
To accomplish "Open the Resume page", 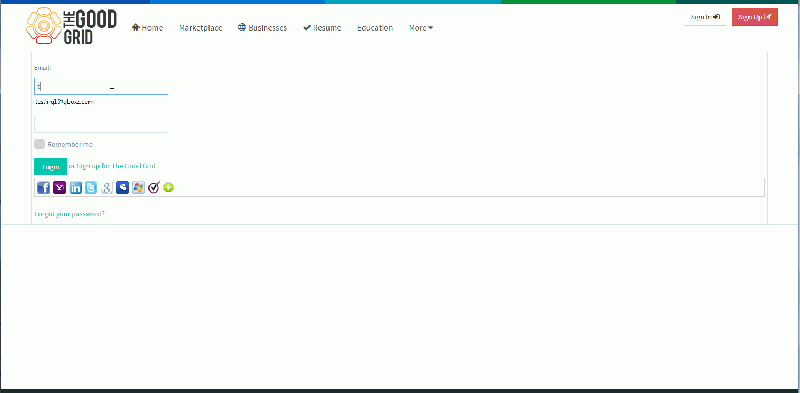I will click(322, 28).
